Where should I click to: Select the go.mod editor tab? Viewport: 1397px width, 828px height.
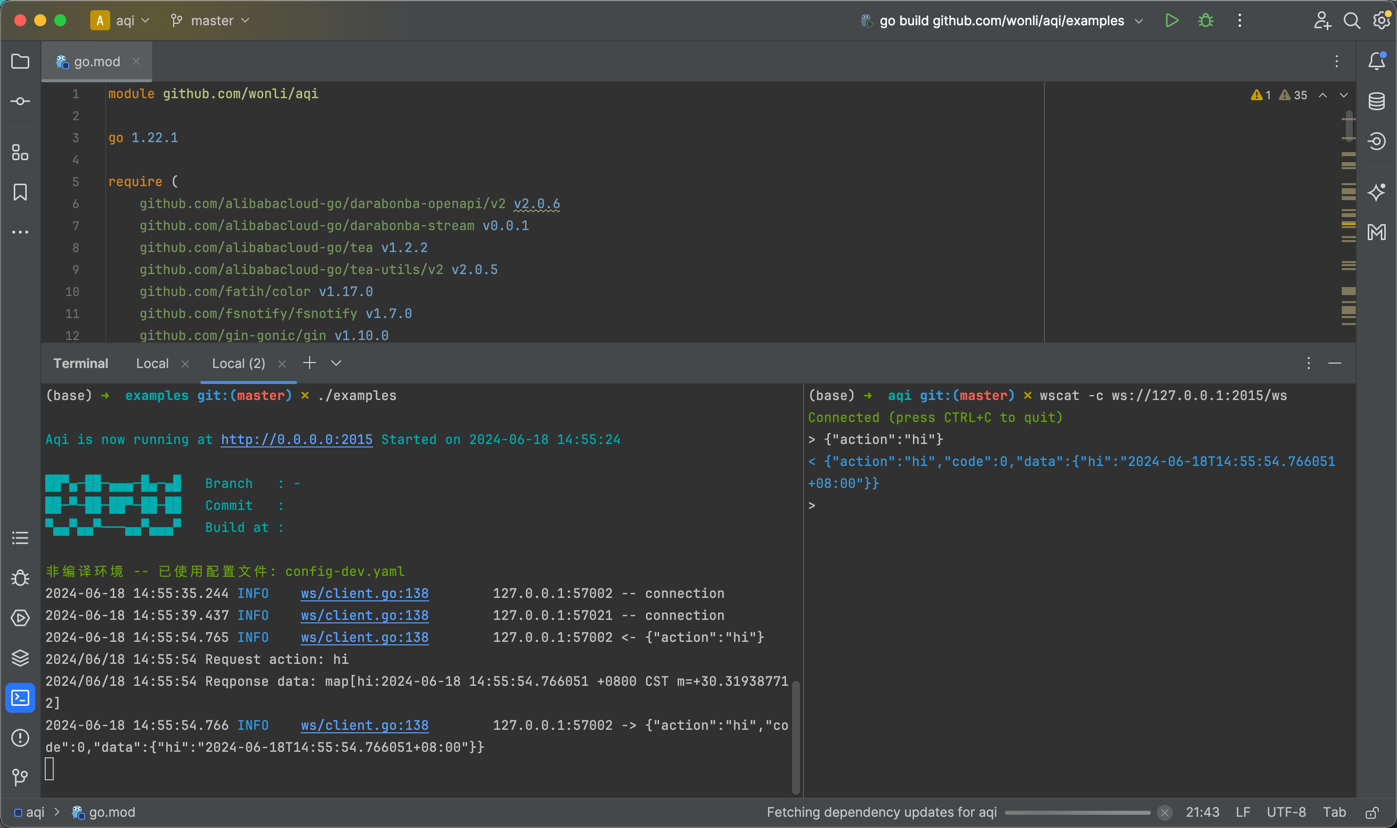point(96,62)
